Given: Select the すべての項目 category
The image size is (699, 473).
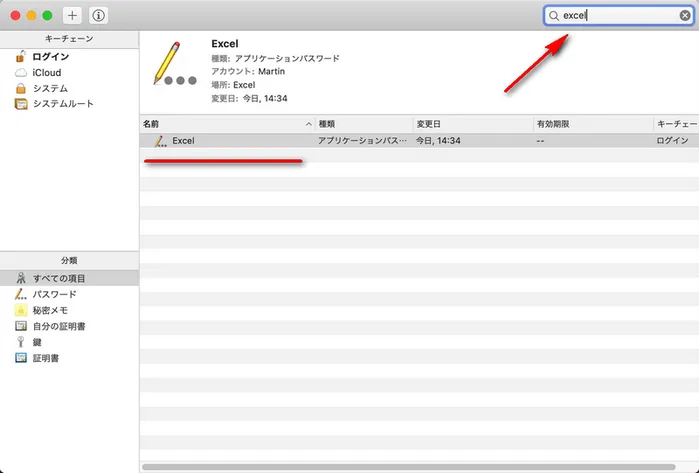Looking at the screenshot, I should (69, 278).
